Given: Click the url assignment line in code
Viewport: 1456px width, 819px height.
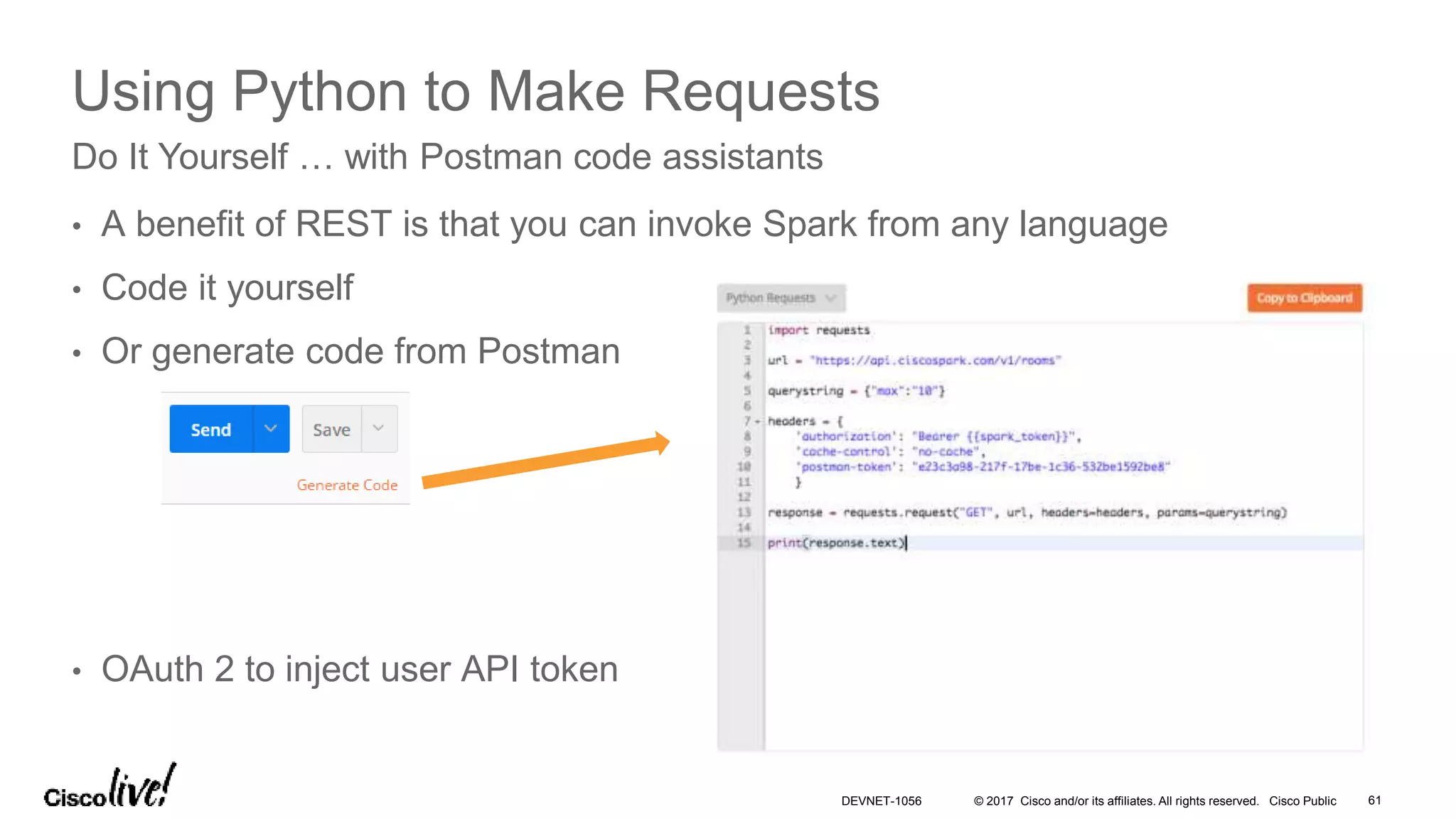Looking at the screenshot, I should click(x=914, y=360).
